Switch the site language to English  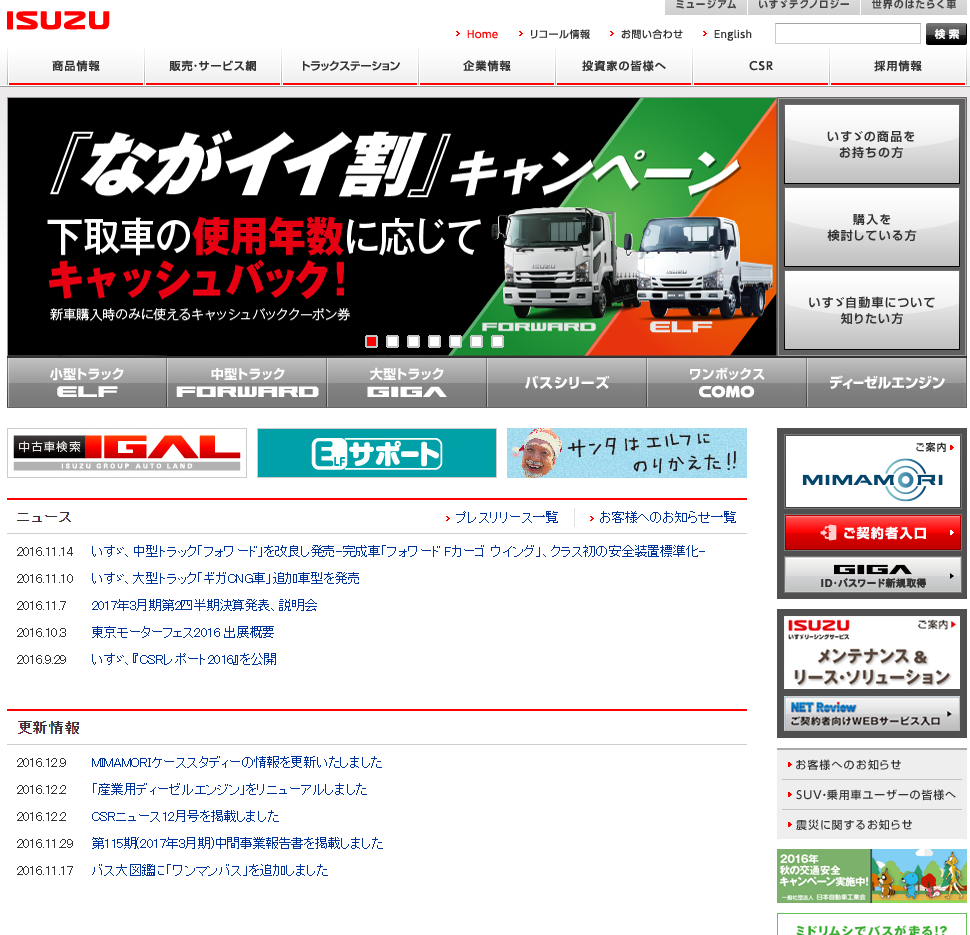[732, 34]
